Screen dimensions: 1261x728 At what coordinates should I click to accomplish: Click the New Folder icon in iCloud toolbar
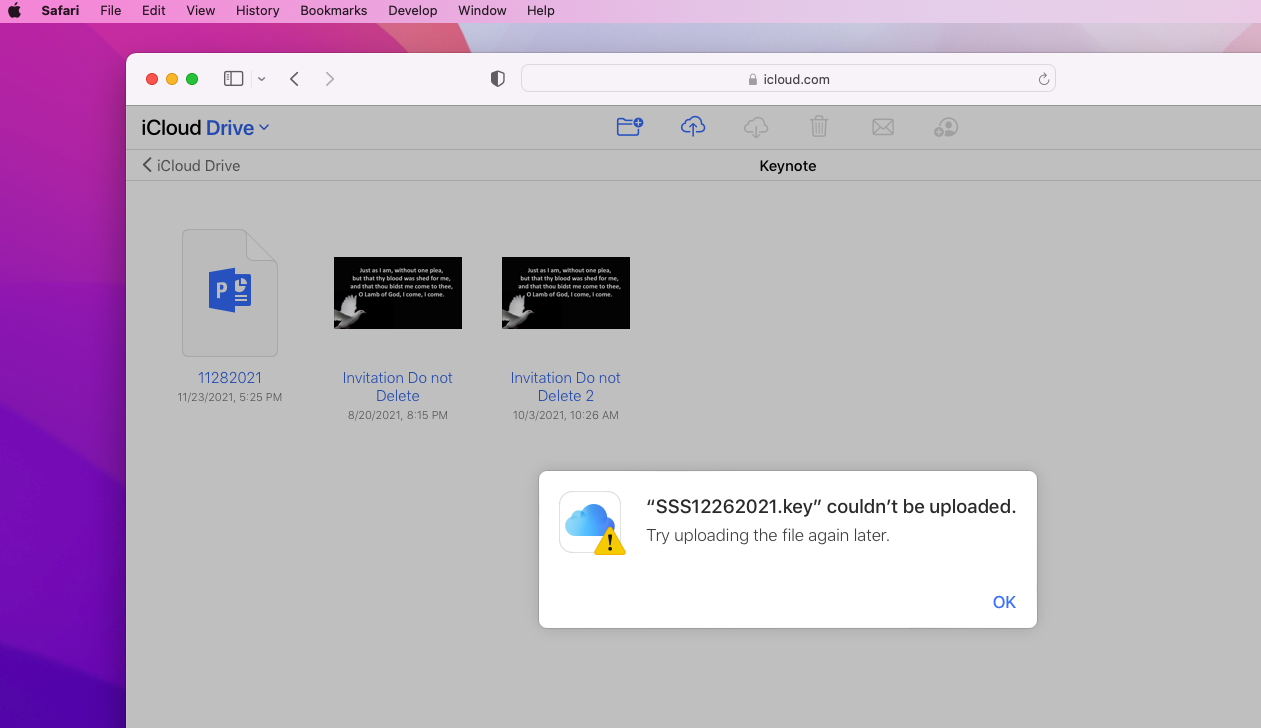pos(629,127)
